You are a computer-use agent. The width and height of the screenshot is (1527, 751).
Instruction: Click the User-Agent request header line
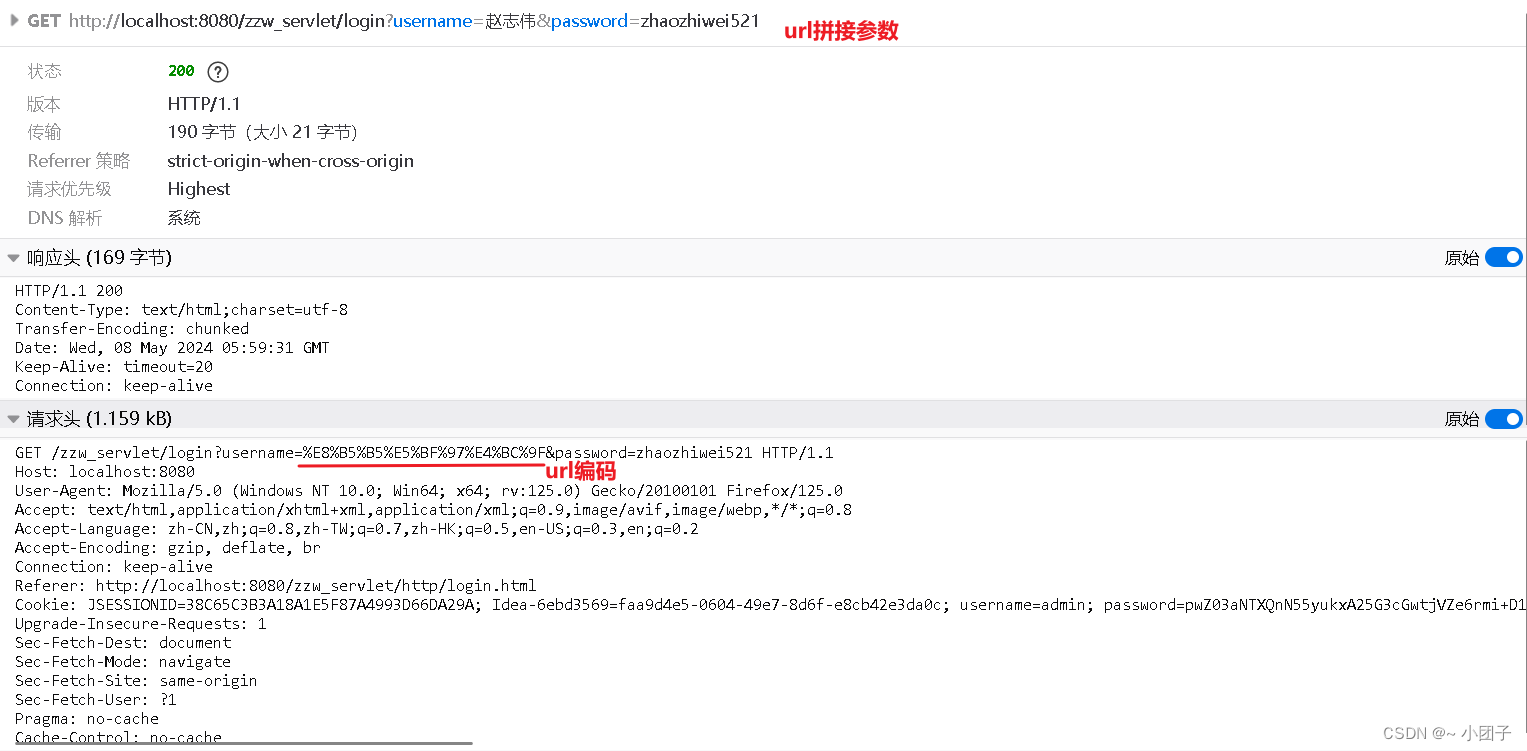point(429,491)
